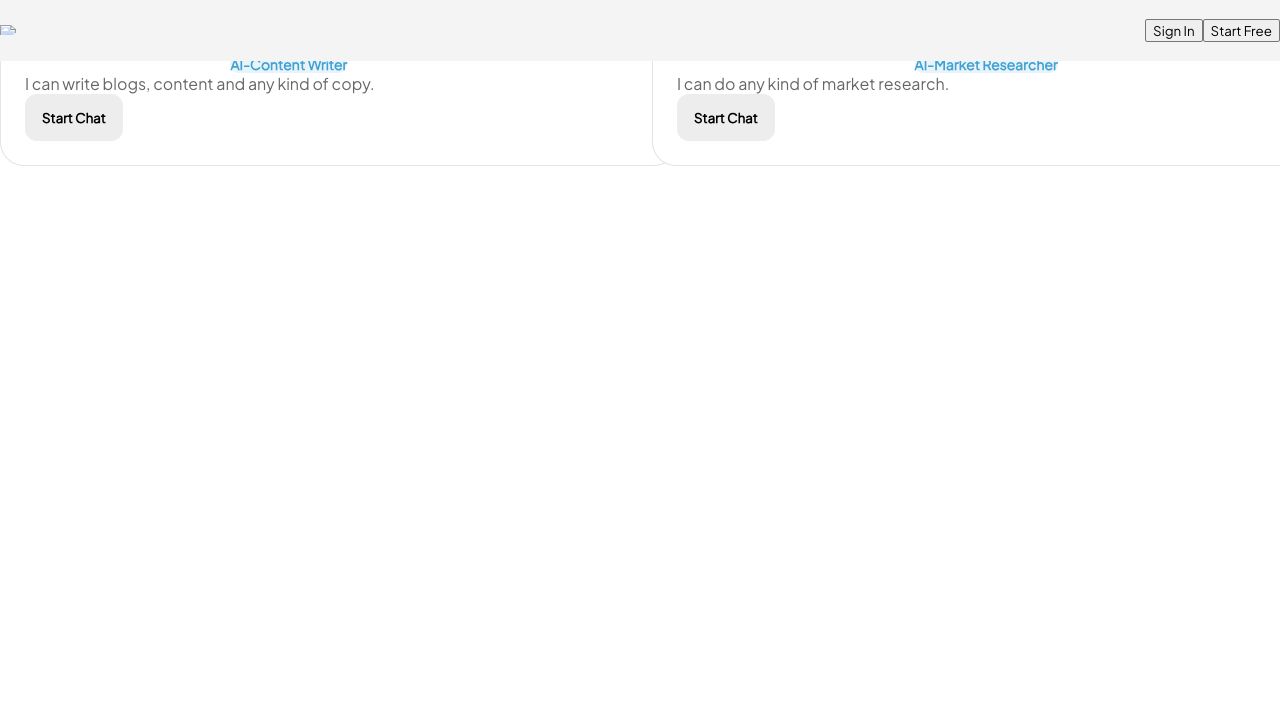This screenshot has height=720, width=1280.
Task: Click "market research" in the researcher description
Action: (x=884, y=84)
